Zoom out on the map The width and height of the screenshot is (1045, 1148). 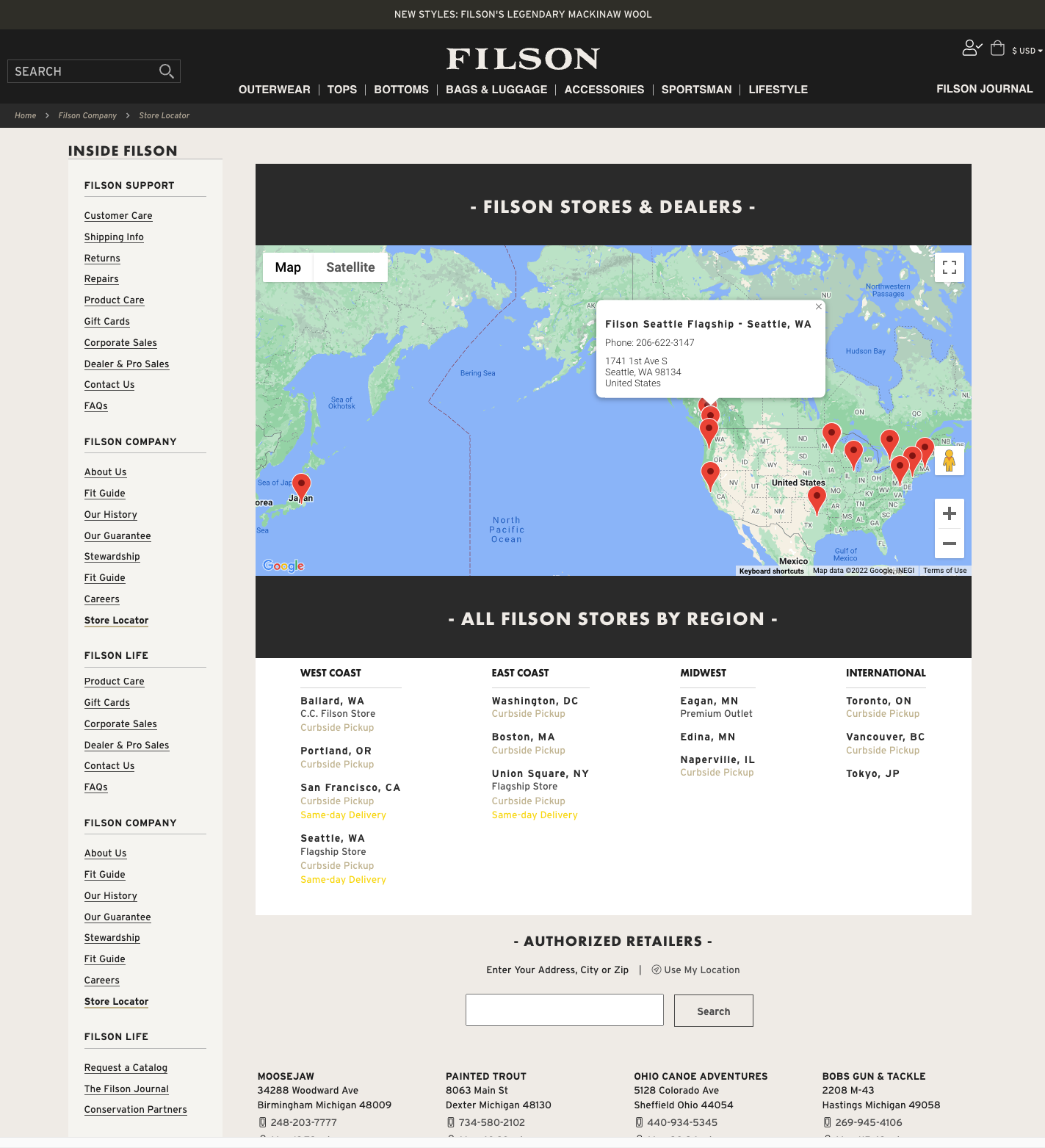[950, 544]
